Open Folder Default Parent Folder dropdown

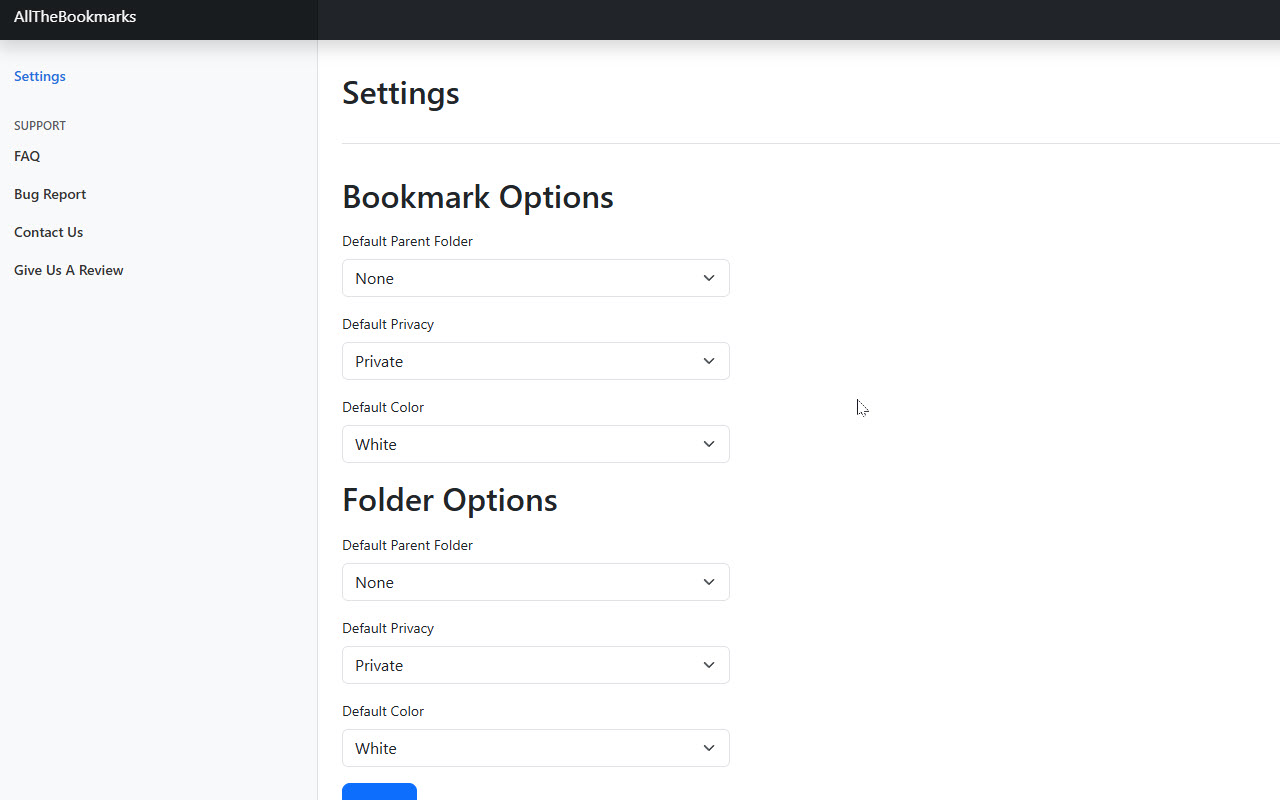click(x=536, y=582)
